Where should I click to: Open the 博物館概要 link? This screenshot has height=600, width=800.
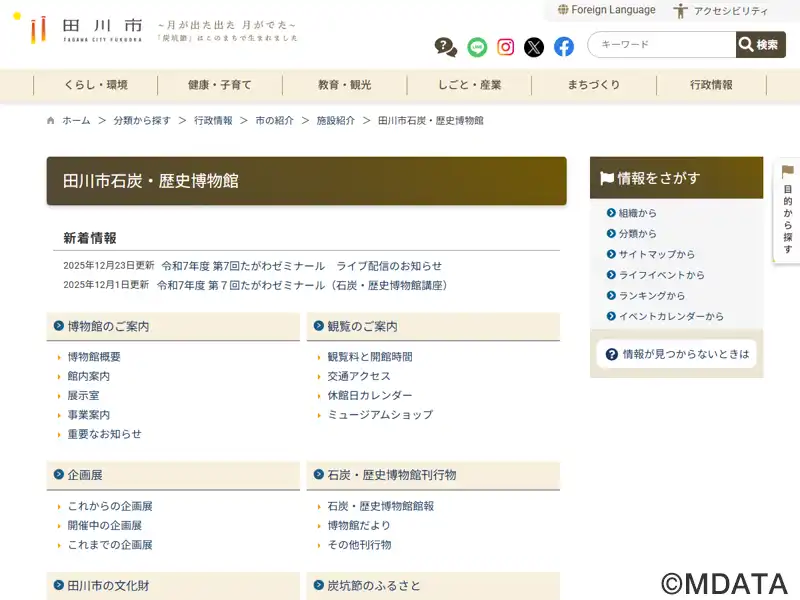(x=94, y=357)
